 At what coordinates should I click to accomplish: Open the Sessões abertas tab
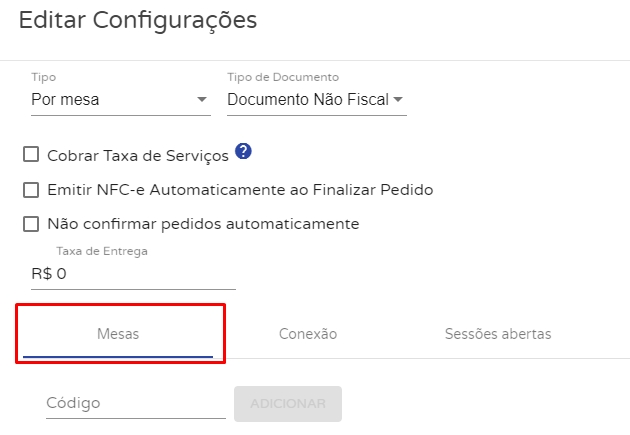pos(497,334)
